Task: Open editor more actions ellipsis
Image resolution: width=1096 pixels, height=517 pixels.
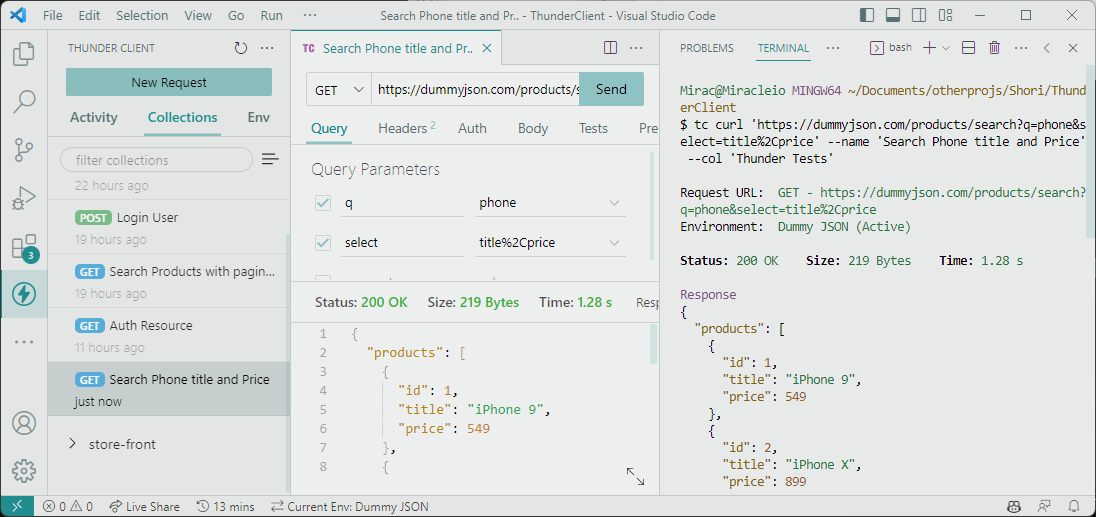Action: point(636,48)
